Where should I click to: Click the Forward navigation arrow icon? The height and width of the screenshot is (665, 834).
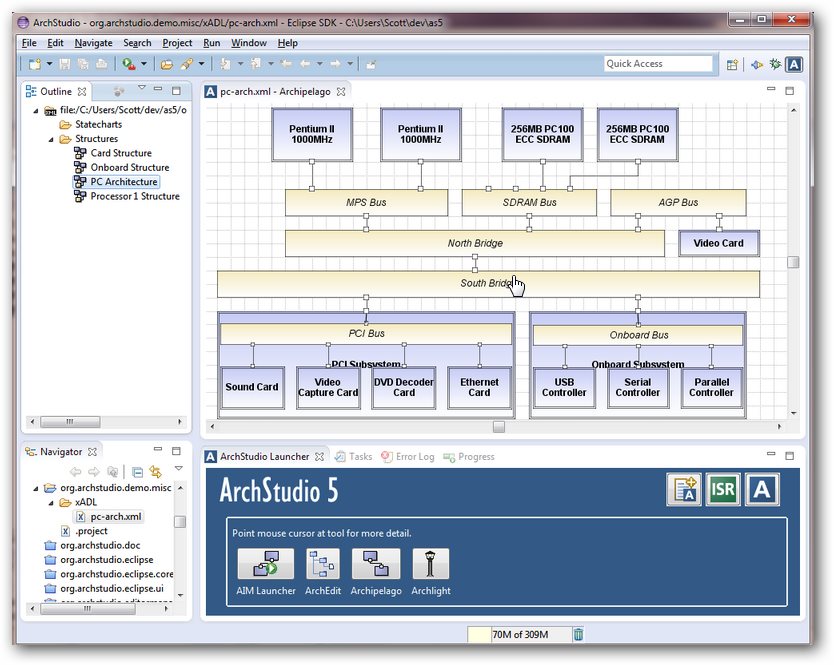click(x=335, y=64)
